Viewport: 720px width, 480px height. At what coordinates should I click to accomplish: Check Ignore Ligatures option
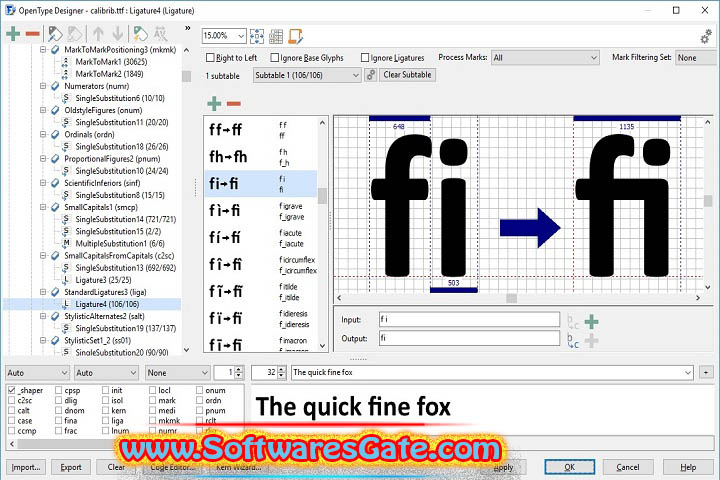(365, 57)
